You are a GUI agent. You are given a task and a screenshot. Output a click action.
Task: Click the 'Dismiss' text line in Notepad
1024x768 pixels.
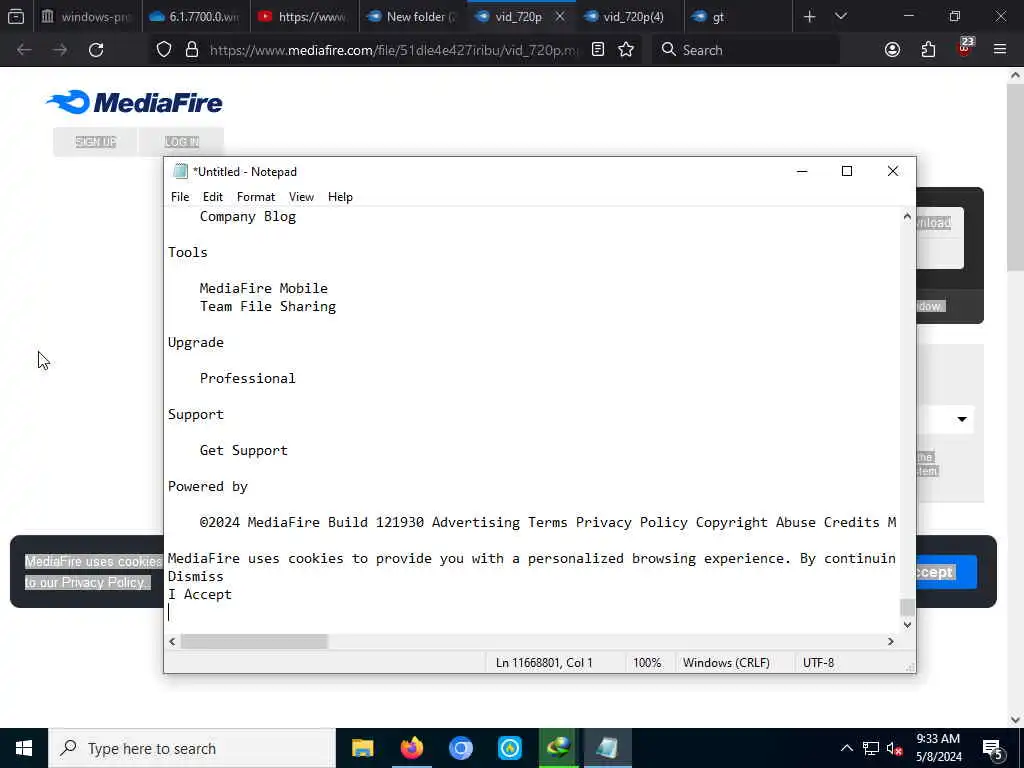(x=195, y=576)
